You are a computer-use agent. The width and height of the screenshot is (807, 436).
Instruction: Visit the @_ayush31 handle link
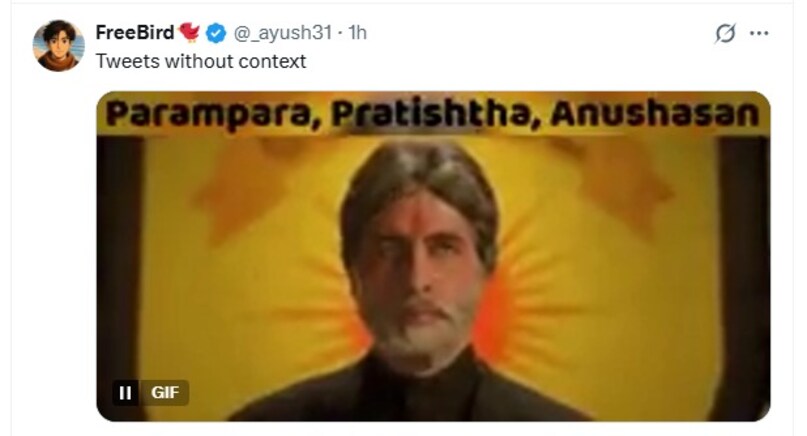pos(283,33)
